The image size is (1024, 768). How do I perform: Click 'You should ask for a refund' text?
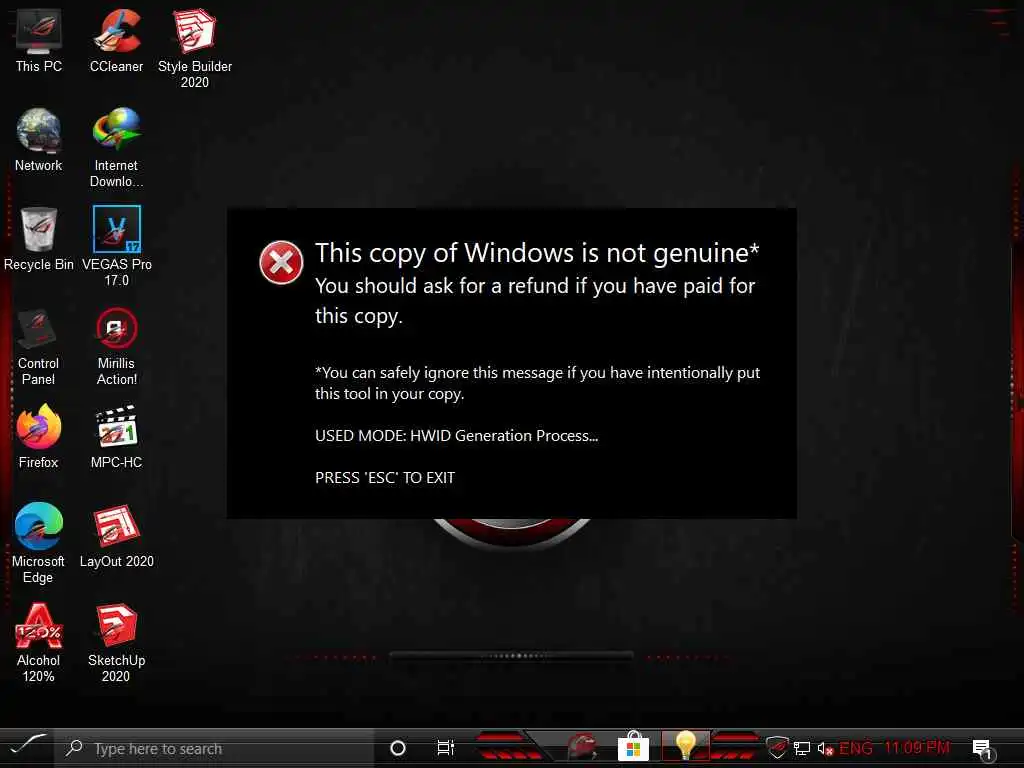coord(535,300)
